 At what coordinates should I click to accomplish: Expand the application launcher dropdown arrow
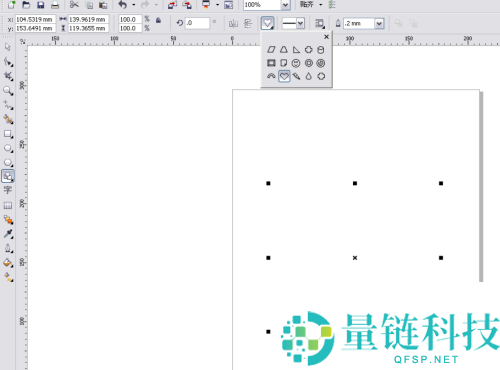pyautogui.click(x=217, y=5)
